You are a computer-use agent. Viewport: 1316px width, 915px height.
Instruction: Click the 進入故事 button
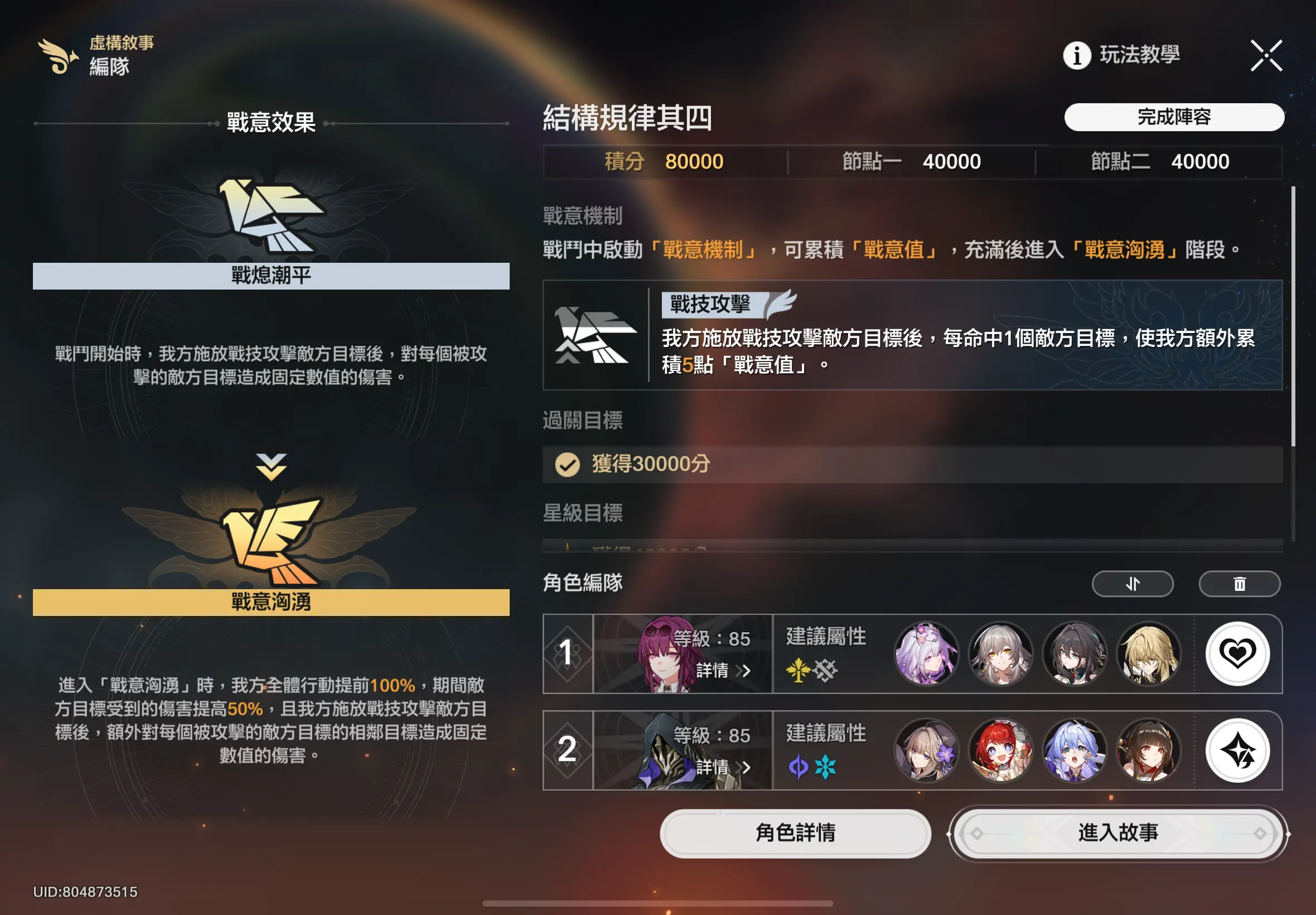click(1118, 833)
